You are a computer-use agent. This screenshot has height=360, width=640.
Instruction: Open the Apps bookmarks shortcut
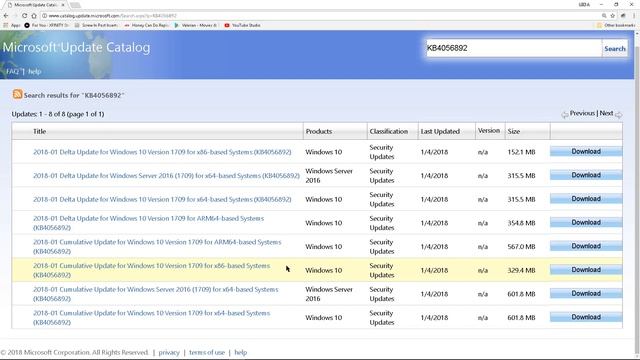pos(12,25)
